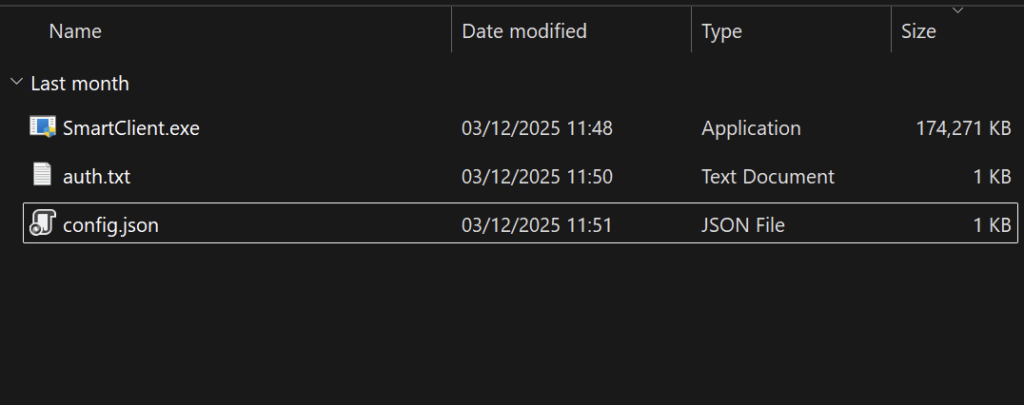This screenshot has width=1024, height=405.
Task: Click the auth.txt text document icon
Action: point(42,176)
